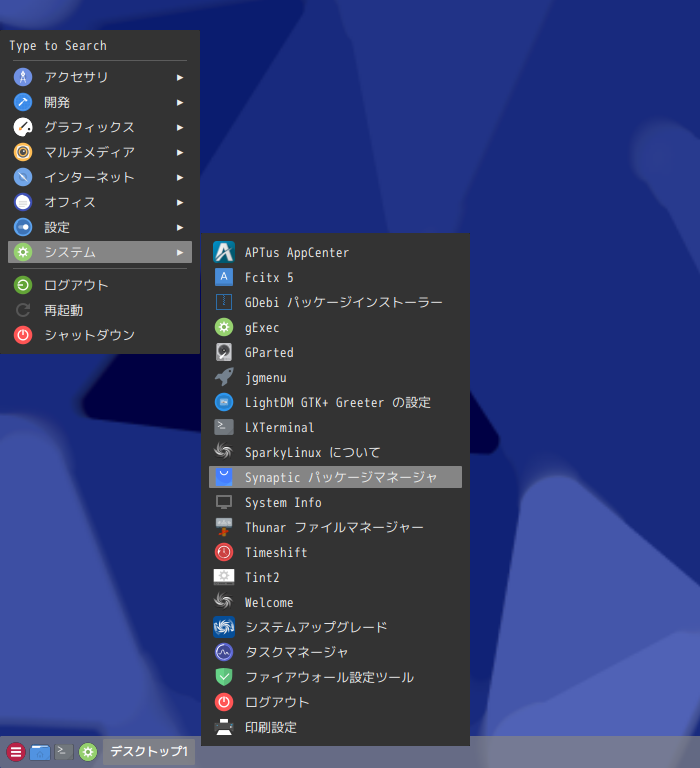Click the System Info label text
This screenshot has height=768, width=700.
[x=283, y=503]
